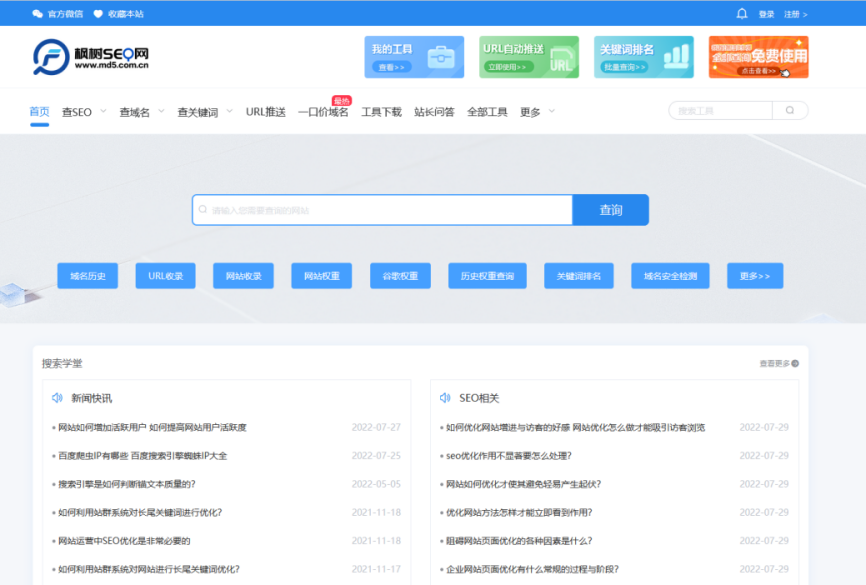Image resolution: width=866 pixels, height=585 pixels.
Task: Focus the small 搜索工具 search field
Action: pos(720,110)
